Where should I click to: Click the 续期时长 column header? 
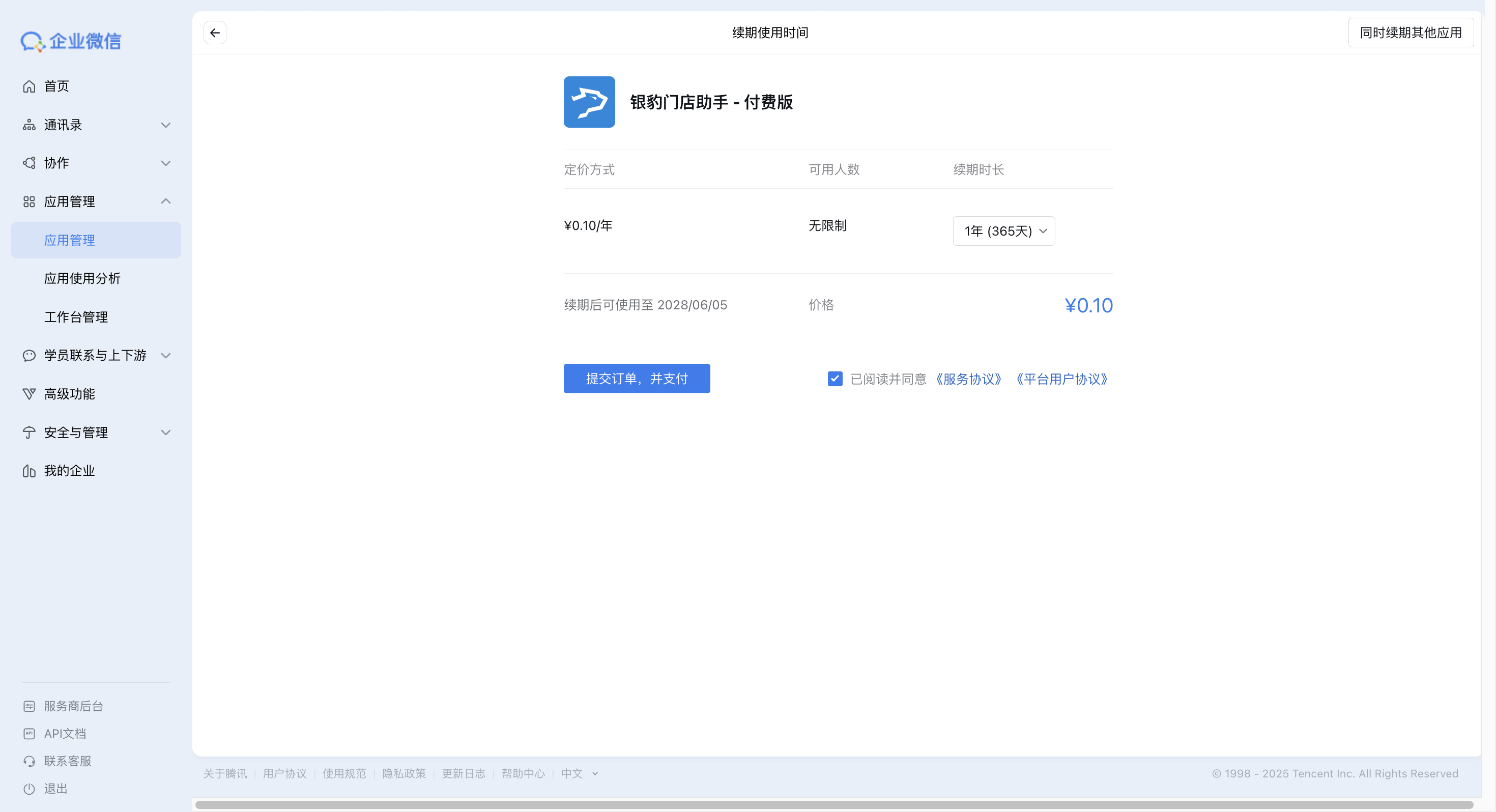979,169
